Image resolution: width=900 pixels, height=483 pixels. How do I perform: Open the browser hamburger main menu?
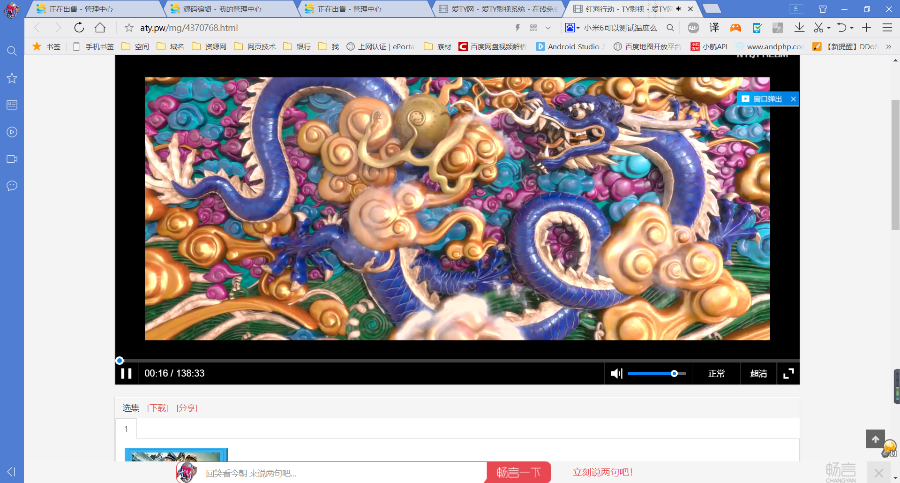pos(887,28)
